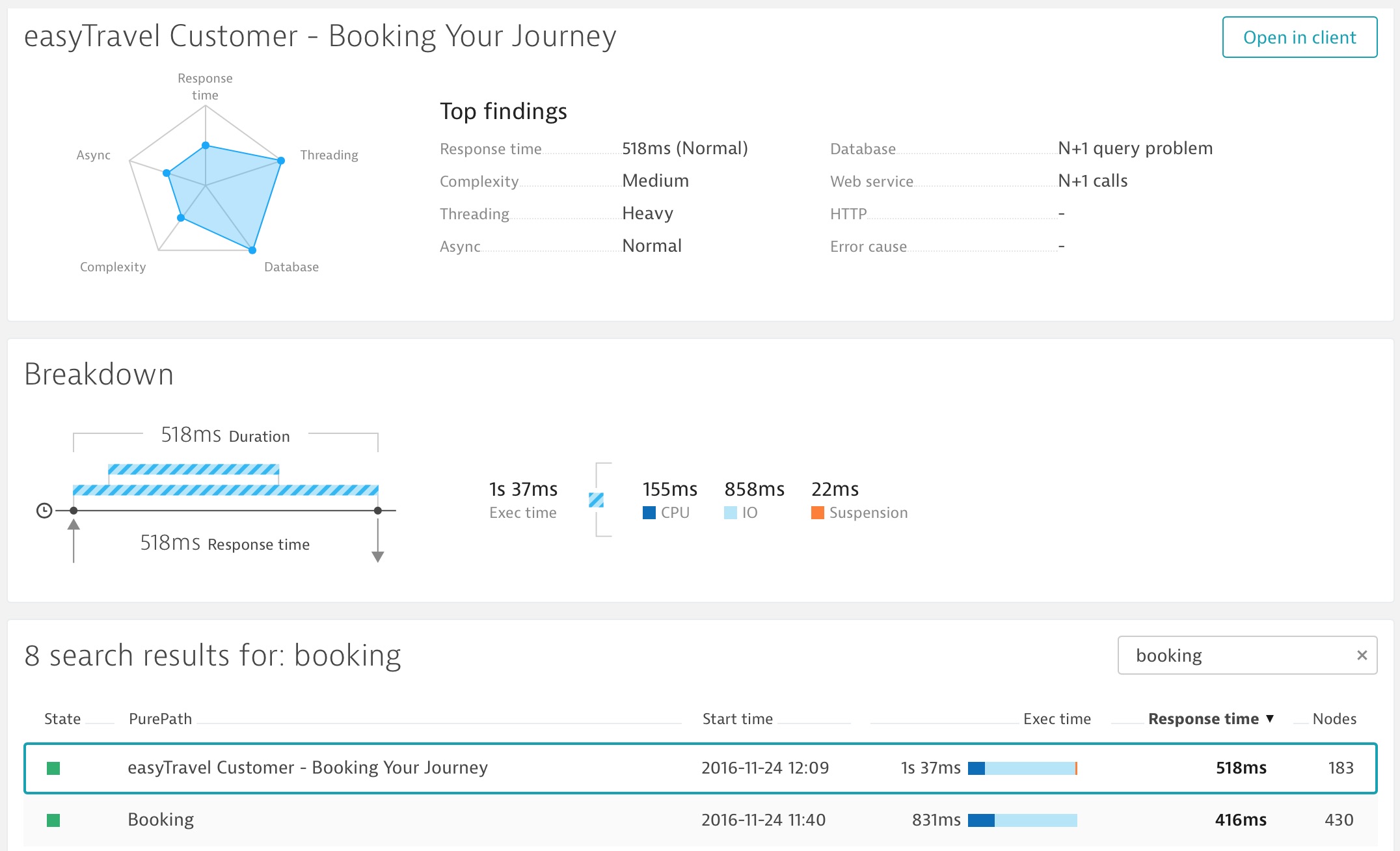This screenshot has height=851, width=1400.
Task: Click the 858ms IO value
Action: tap(755, 489)
